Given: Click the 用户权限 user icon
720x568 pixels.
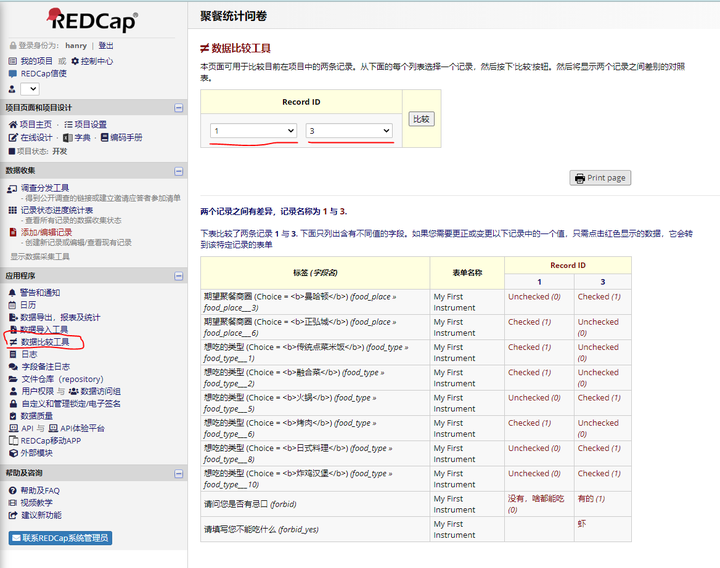Looking at the screenshot, I should [13, 392].
